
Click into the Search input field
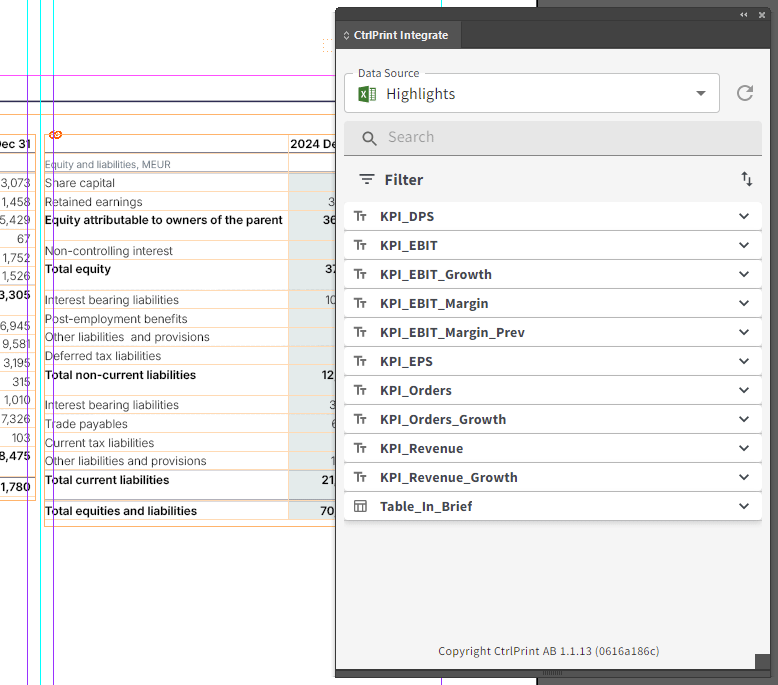pyautogui.click(x=560, y=138)
